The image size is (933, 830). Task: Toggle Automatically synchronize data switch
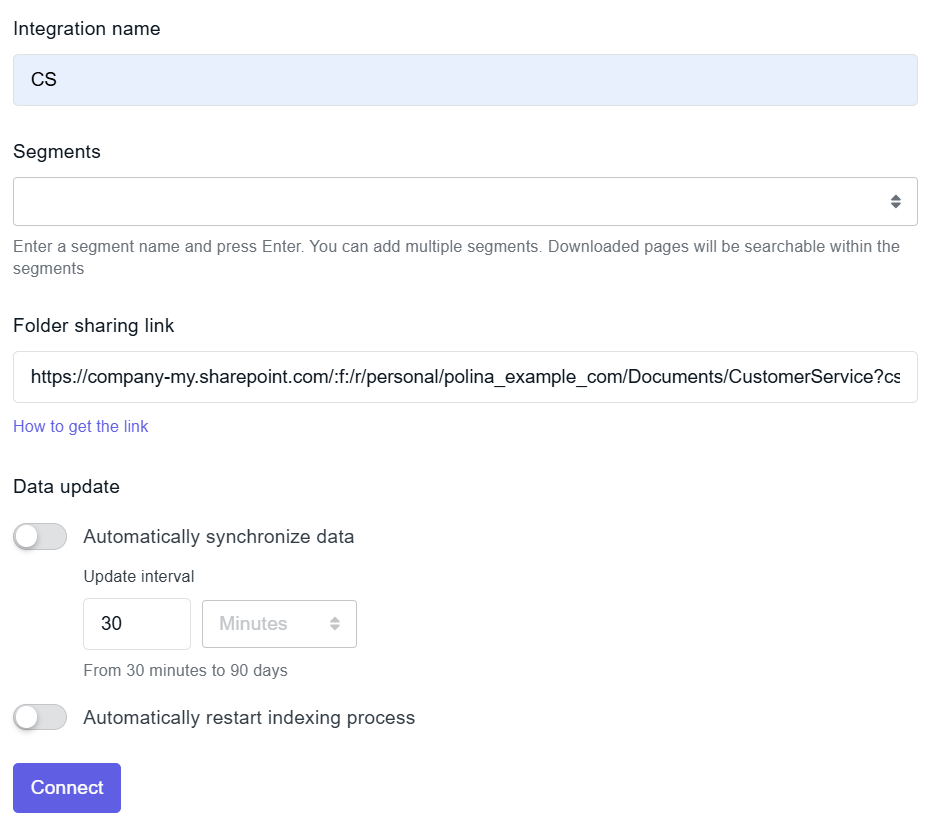point(39,537)
